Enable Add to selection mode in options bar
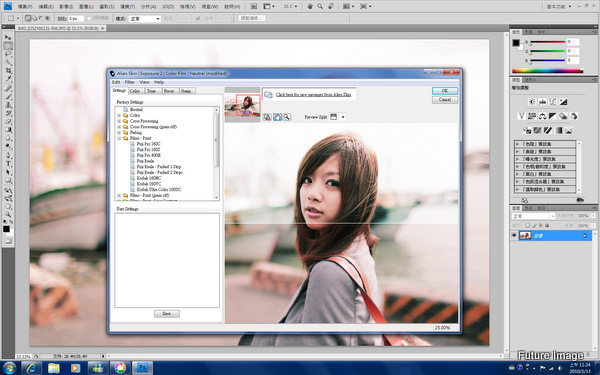600x375 pixels. pyautogui.click(x=34, y=18)
